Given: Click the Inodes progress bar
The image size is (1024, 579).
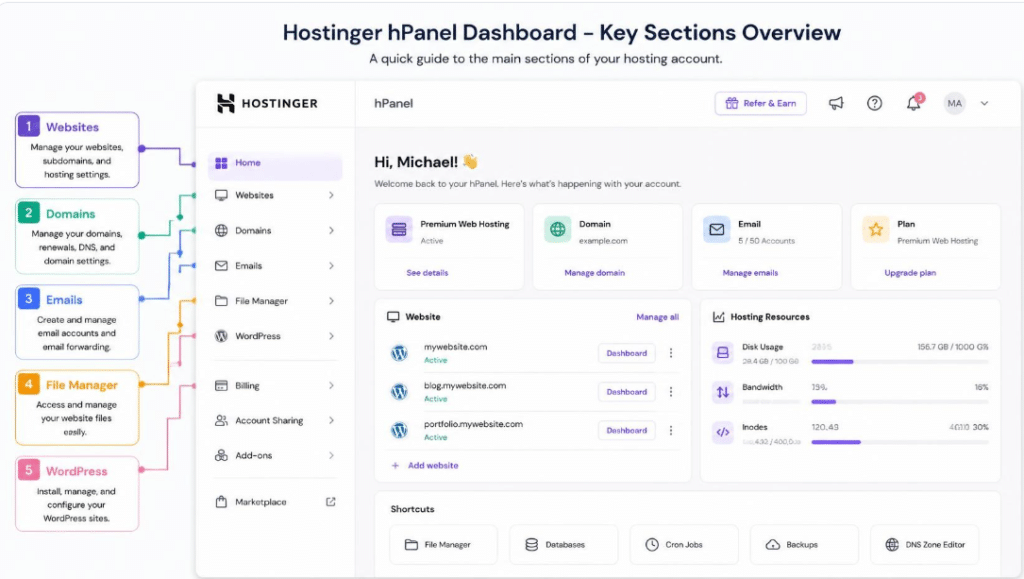Looking at the screenshot, I should (x=900, y=442).
